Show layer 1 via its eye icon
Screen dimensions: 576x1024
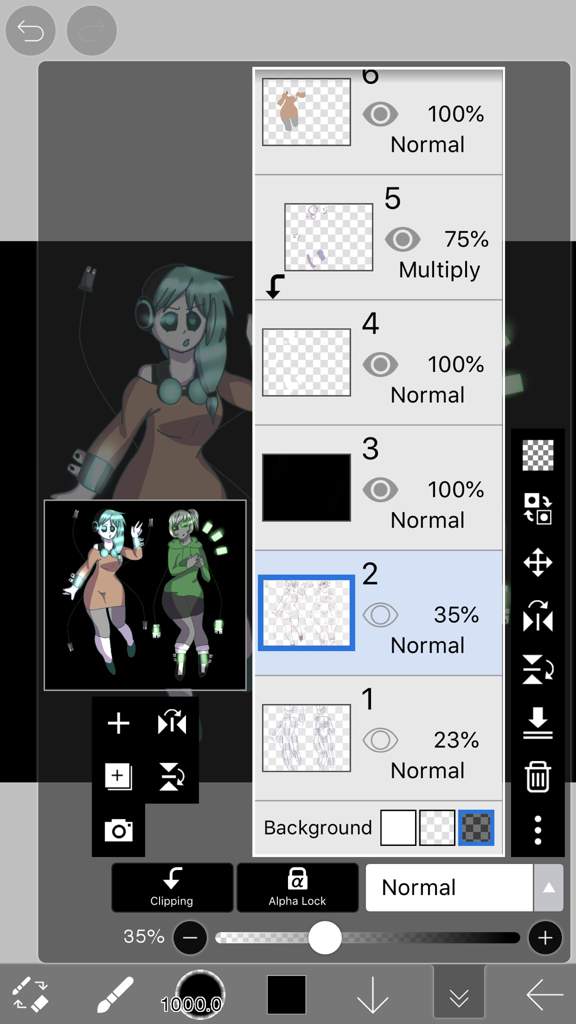[x=380, y=740]
